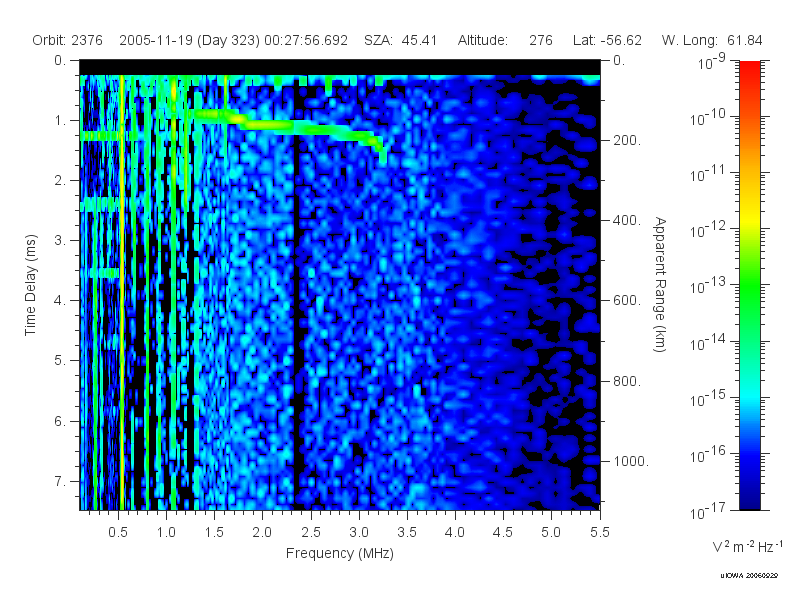Click the 'Orbit: 2376' header text
Viewport: 800px width, 600px height.
[x=67, y=40]
